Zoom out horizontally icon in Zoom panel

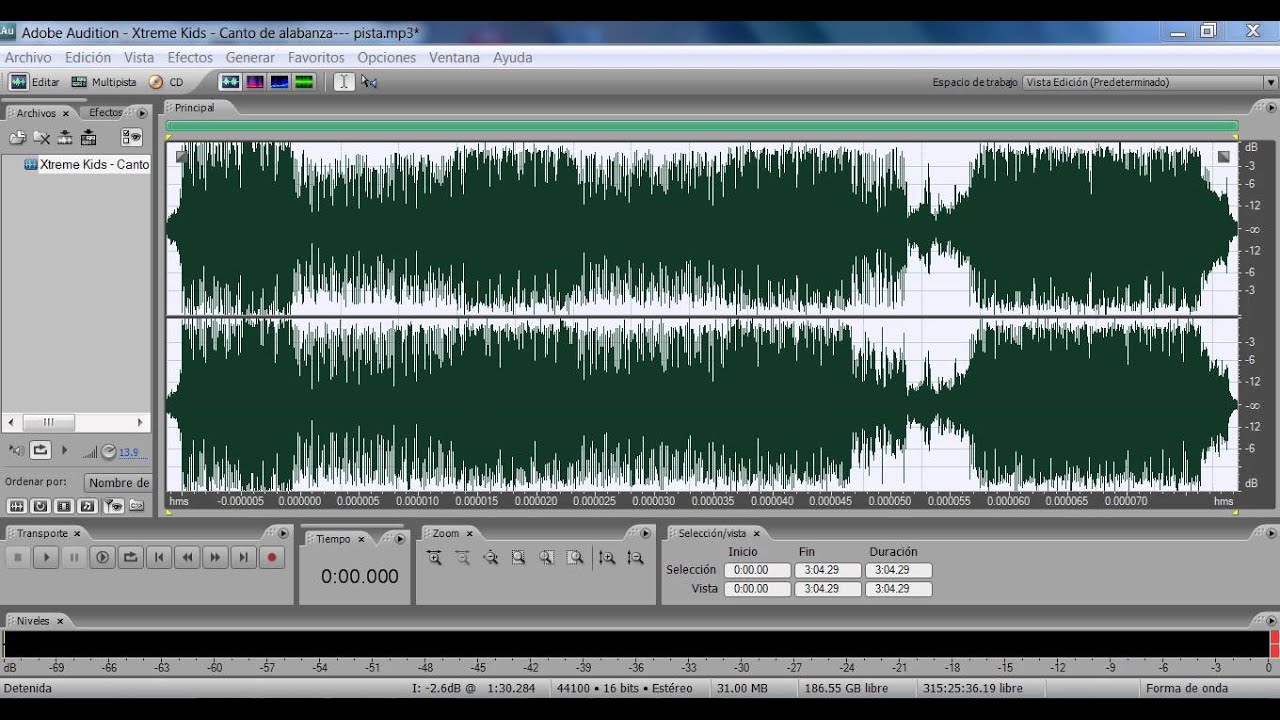pyautogui.click(x=462, y=558)
